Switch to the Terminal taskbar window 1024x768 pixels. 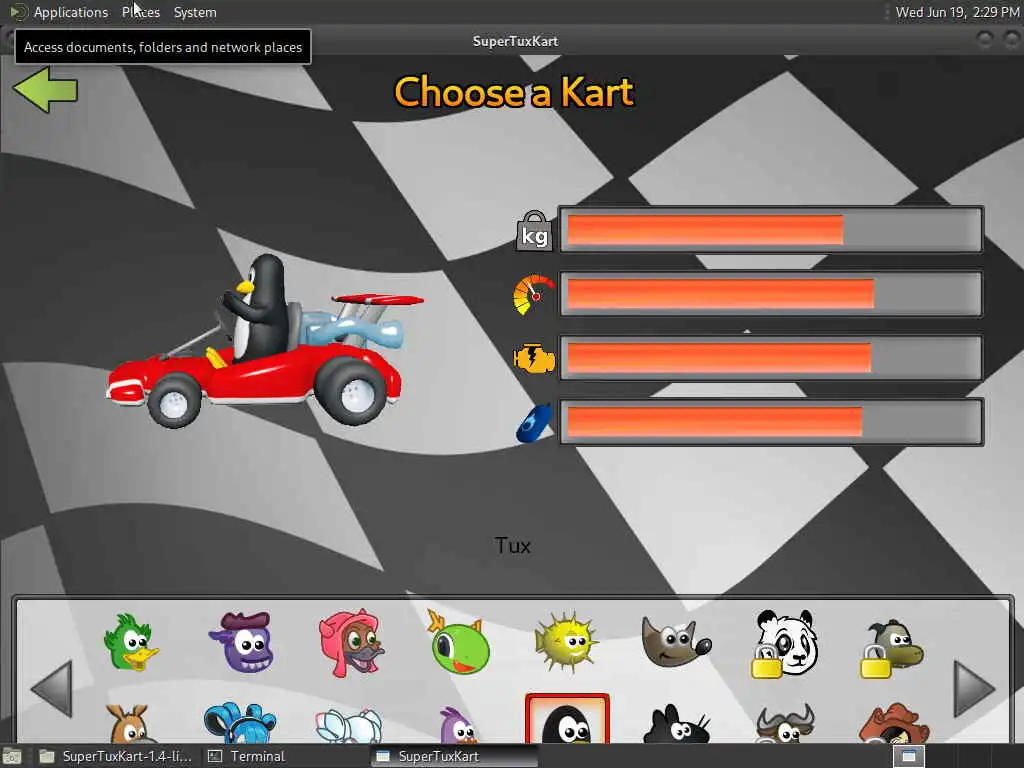coord(247,756)
